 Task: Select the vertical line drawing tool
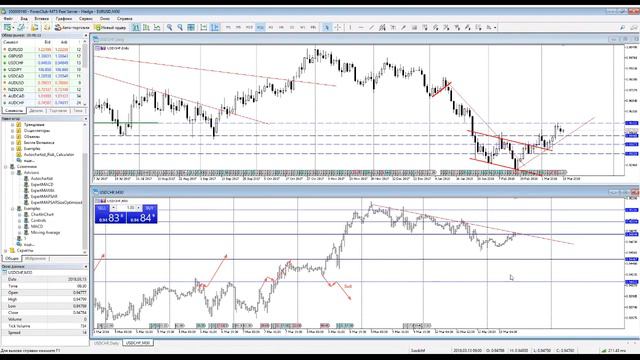coord(350,27)
